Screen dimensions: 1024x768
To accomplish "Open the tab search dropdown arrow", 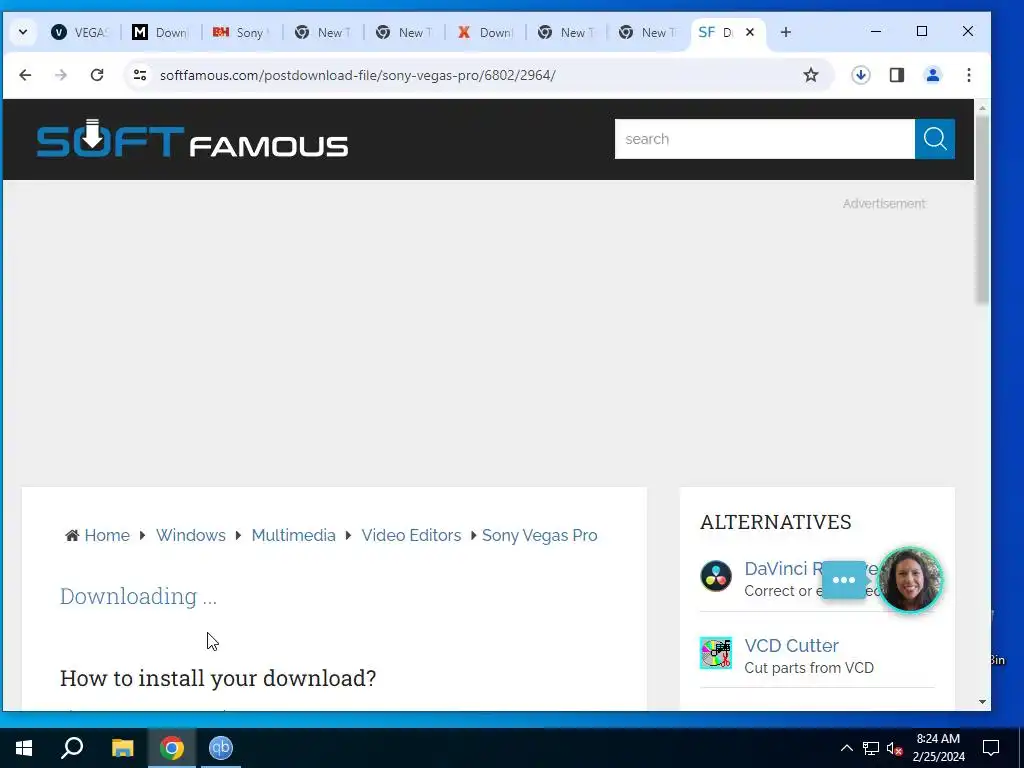I will coord(23,32).
